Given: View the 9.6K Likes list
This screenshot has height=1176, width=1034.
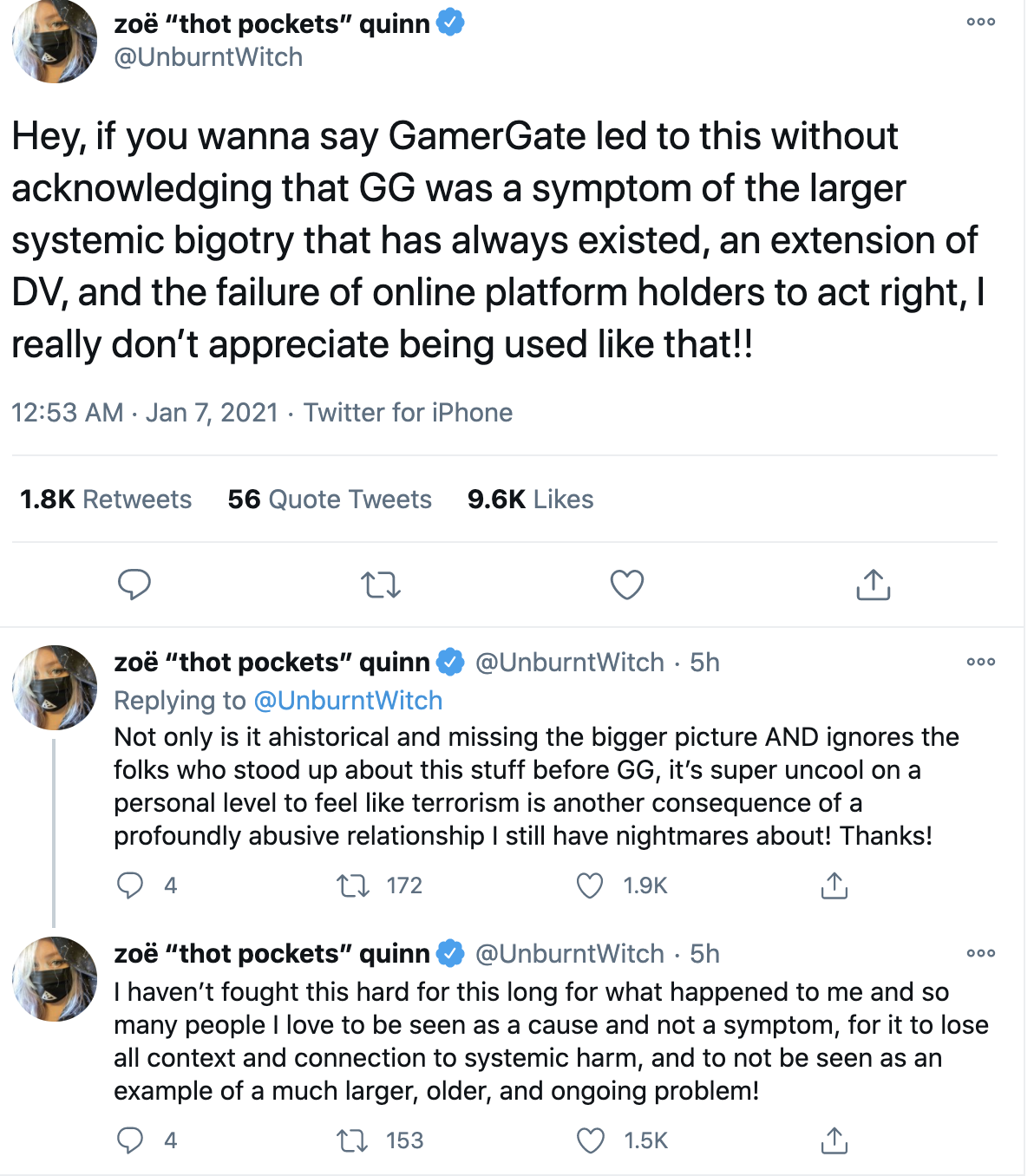Looking at the screenshot, I should (x=530, y=500).
